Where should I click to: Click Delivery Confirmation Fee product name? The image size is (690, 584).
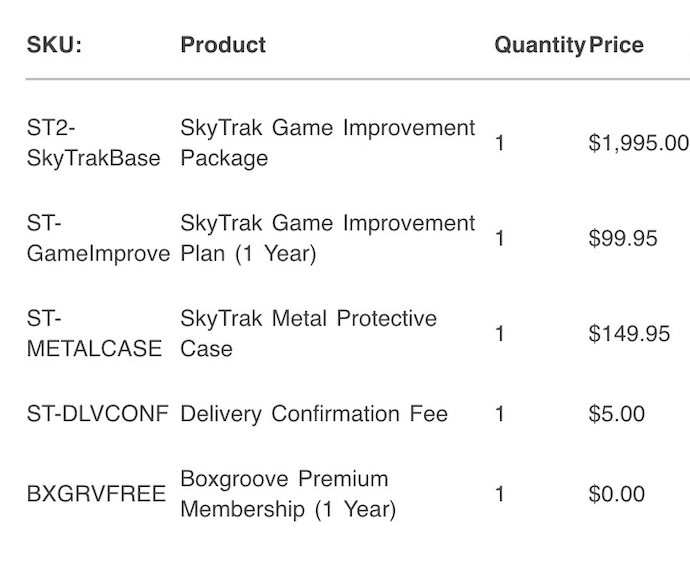[314, 414]
